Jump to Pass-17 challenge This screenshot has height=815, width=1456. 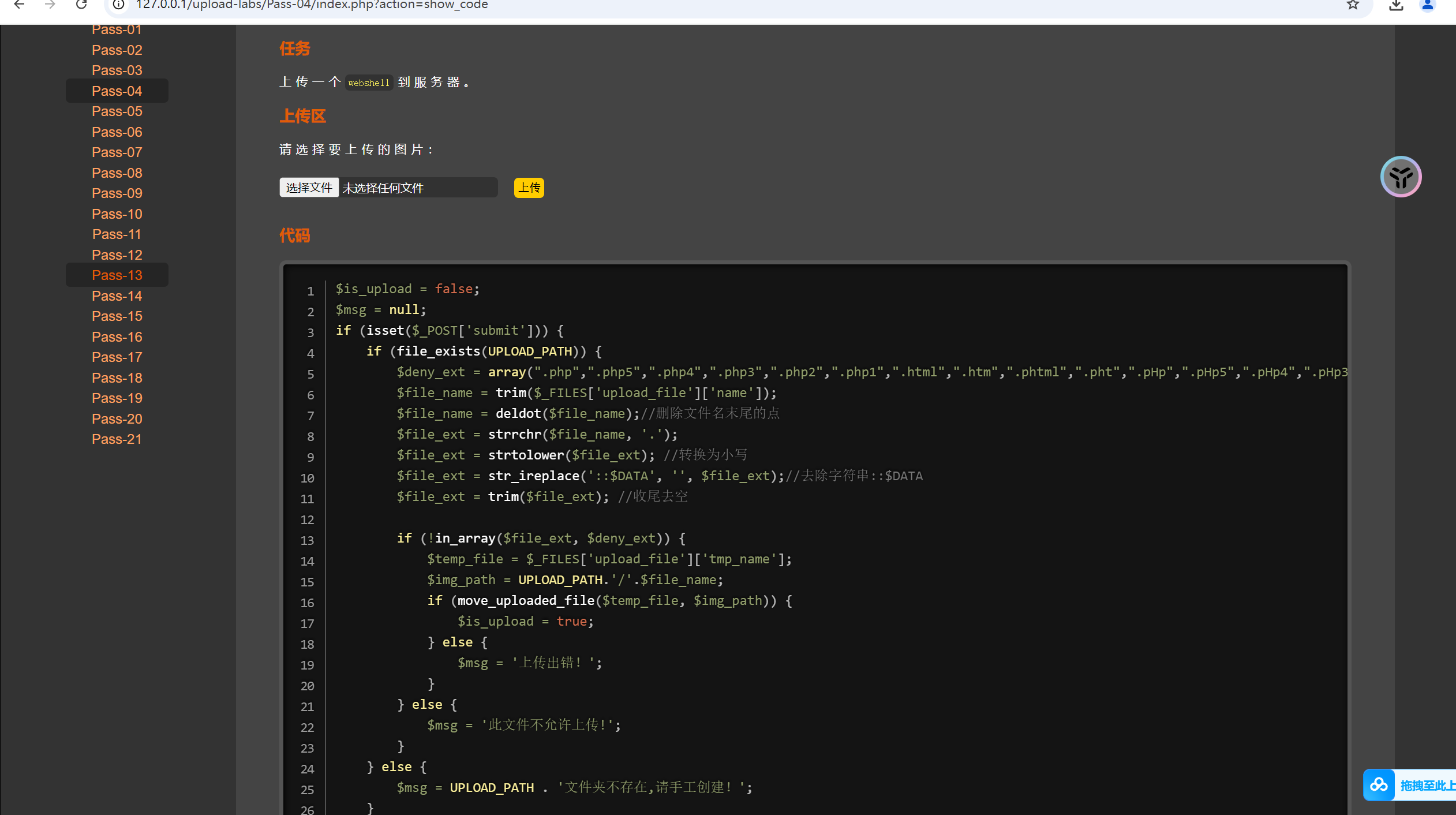(x=117, y=357)
